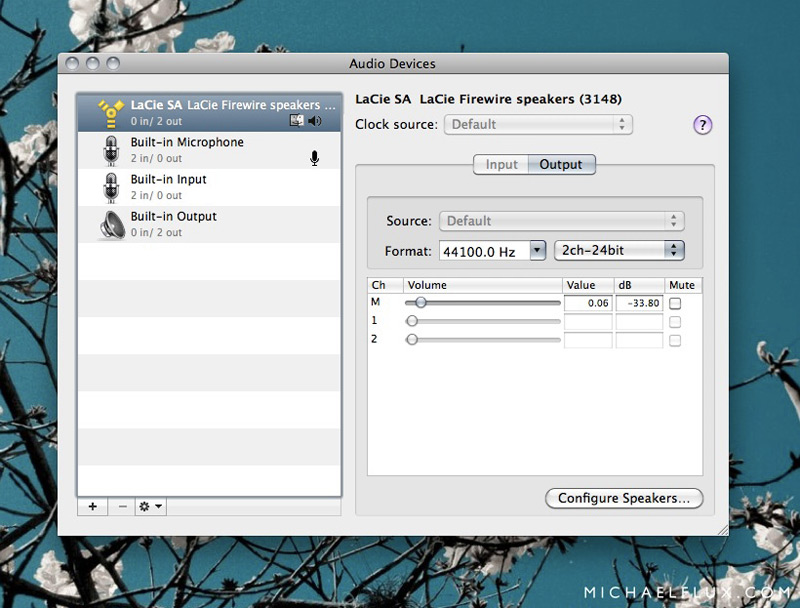Click the master Value field 0.06

588,303
